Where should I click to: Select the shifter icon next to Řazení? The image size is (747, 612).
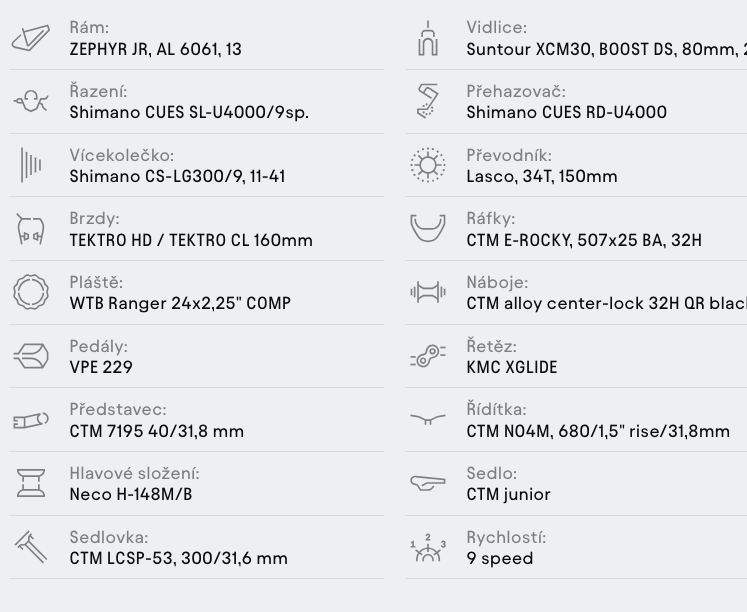point(31,101)
